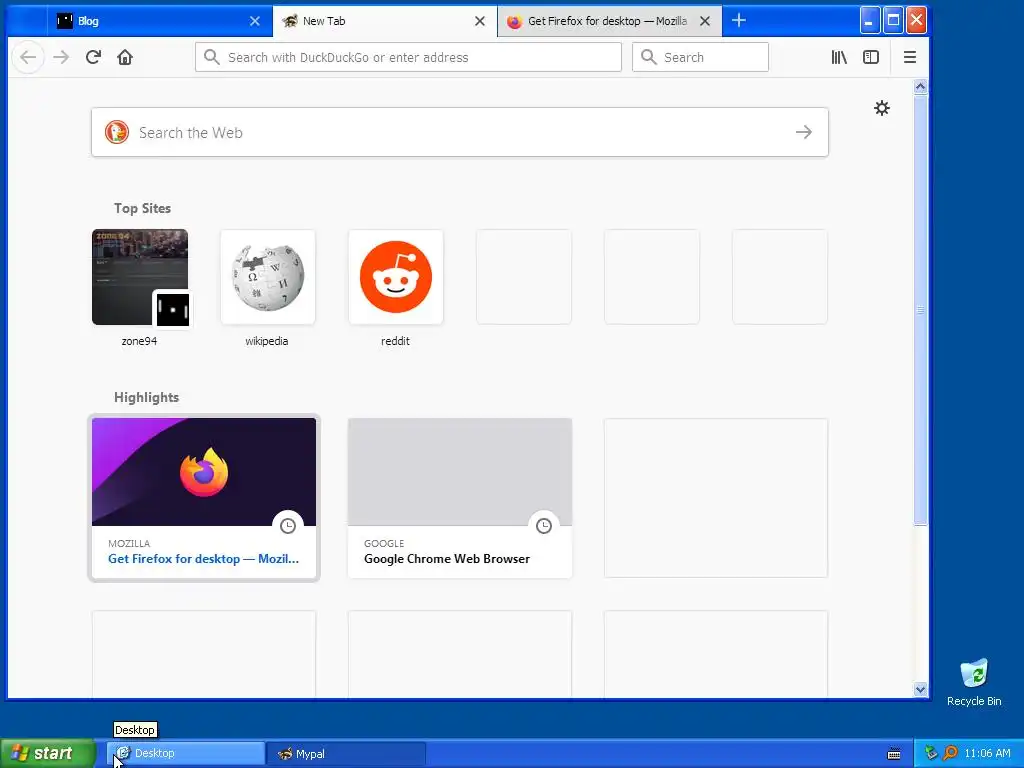1024x768 pixels.
Task: Add a new tab with plus button
Action: point(739,21)
